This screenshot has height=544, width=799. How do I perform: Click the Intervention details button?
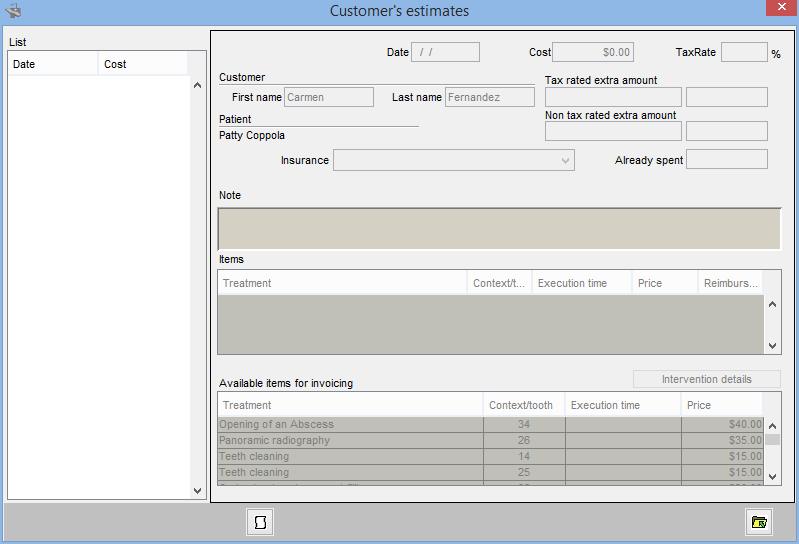[706, 379]
